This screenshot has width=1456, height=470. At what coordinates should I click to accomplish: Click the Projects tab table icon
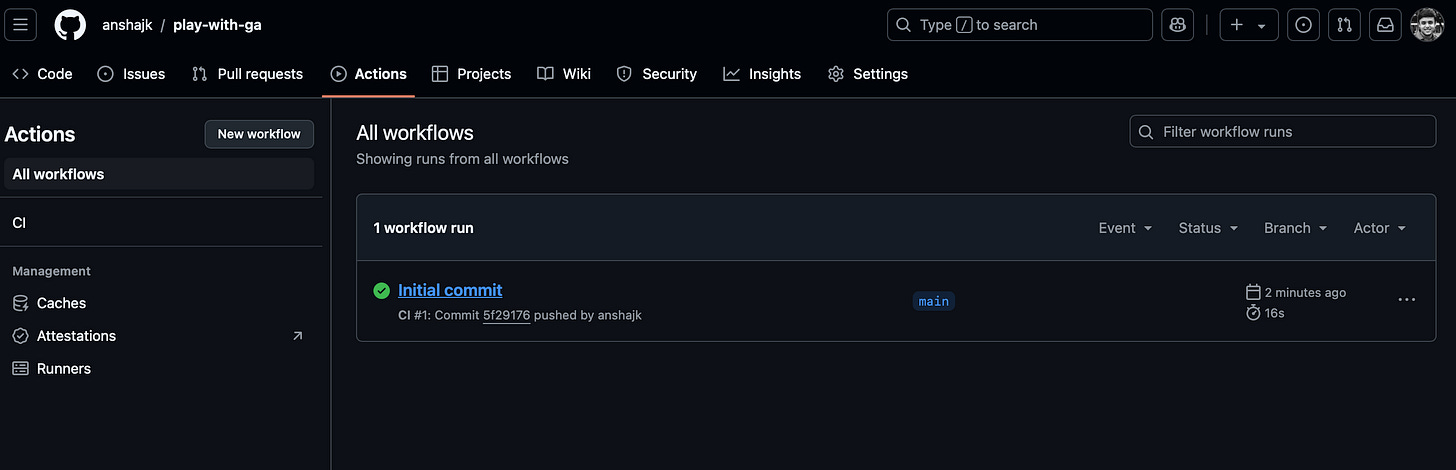coord(440,74)
